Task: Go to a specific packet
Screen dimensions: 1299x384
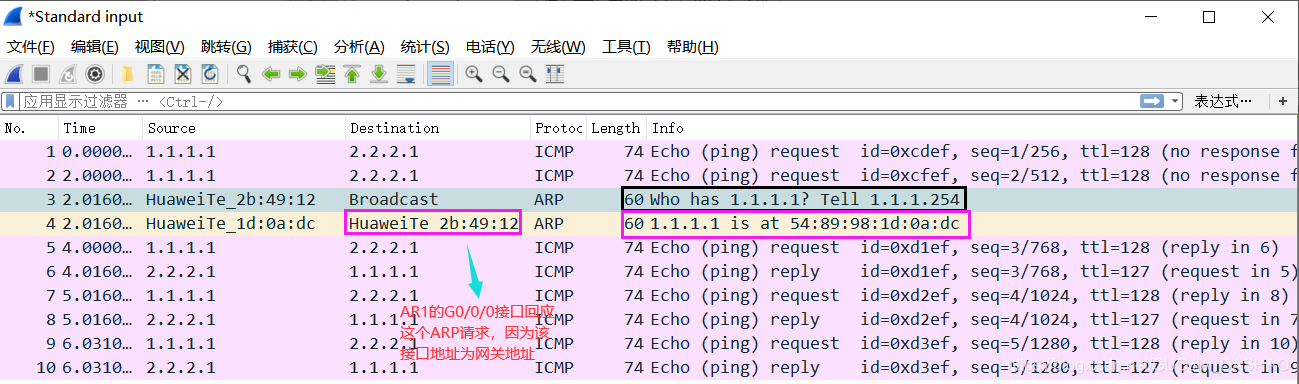Action: pyautogui.click(x=324, y=74)
